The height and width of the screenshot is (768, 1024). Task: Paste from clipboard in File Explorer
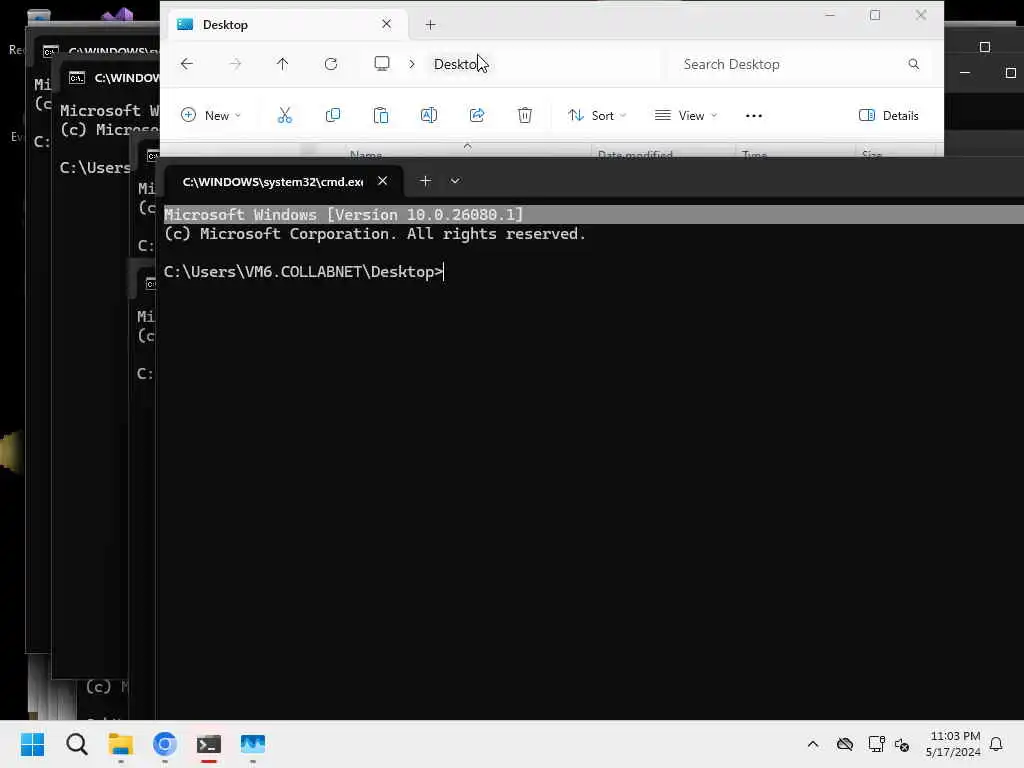click(381, 116)
